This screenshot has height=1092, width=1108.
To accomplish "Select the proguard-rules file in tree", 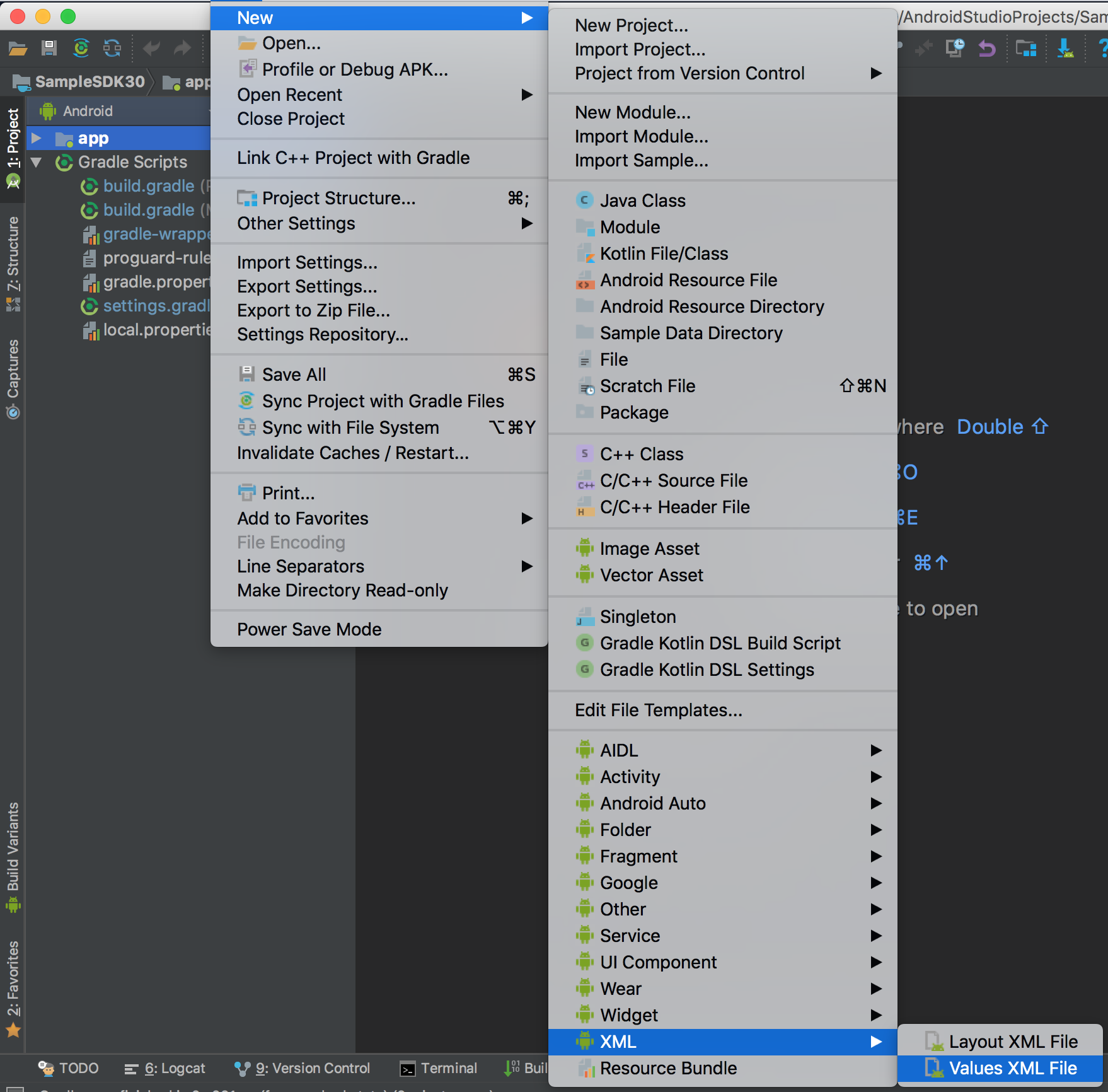I will tap(146, 258).
